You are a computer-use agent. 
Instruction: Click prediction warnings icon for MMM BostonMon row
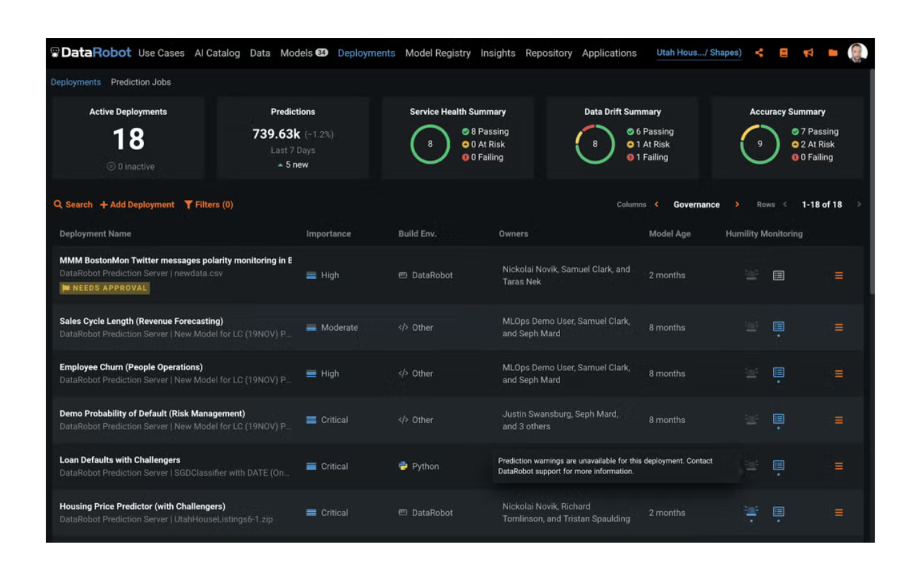pos(751,275)
